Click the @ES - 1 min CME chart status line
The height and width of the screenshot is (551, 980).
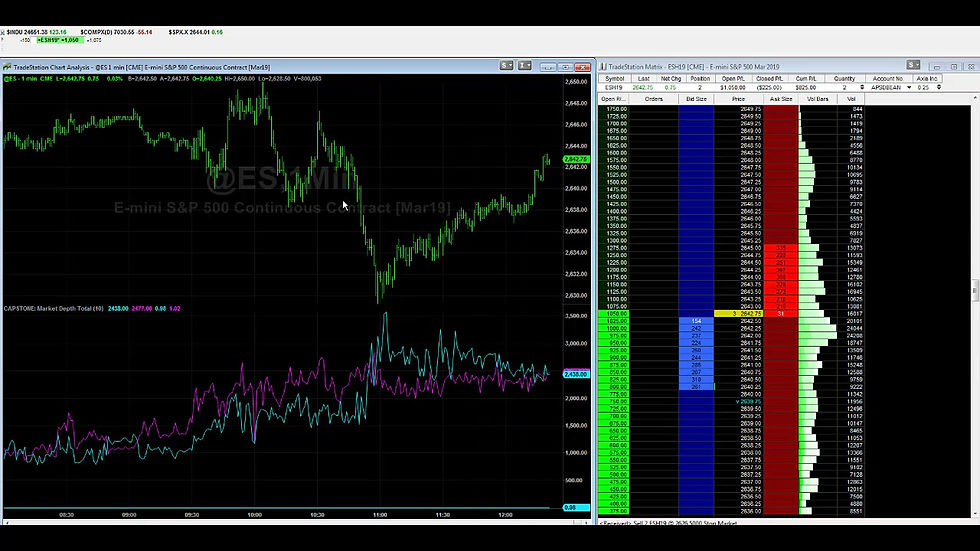tap(162, 79)
